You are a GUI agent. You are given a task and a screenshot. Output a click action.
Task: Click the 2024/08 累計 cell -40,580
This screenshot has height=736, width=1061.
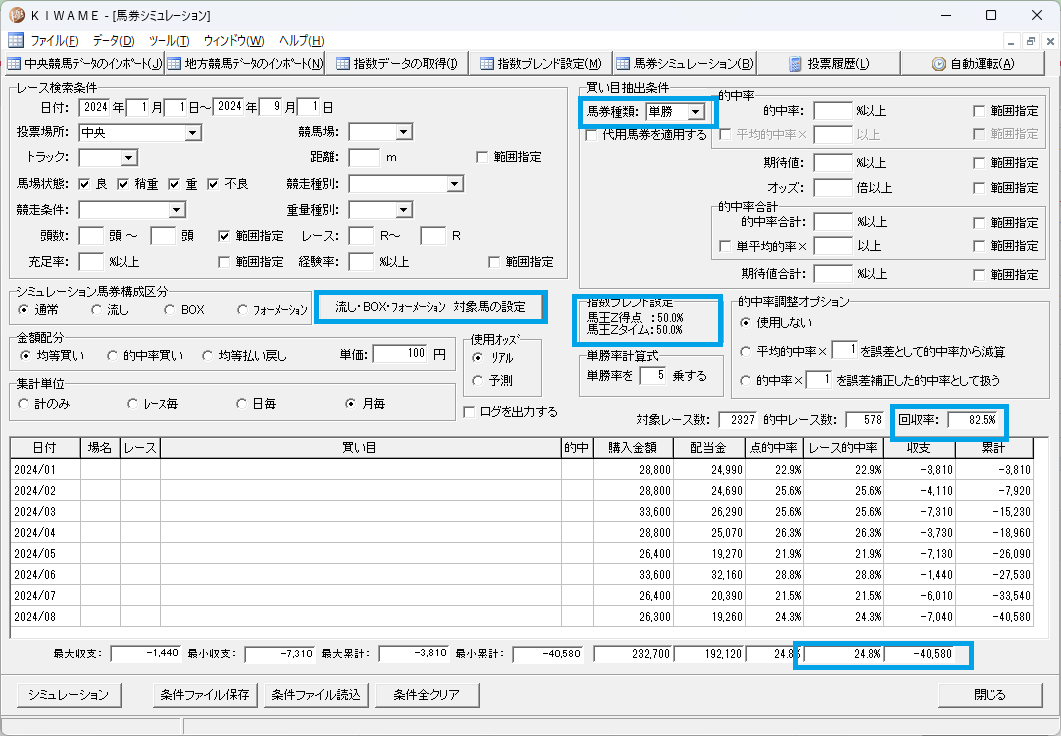[994, 617]
